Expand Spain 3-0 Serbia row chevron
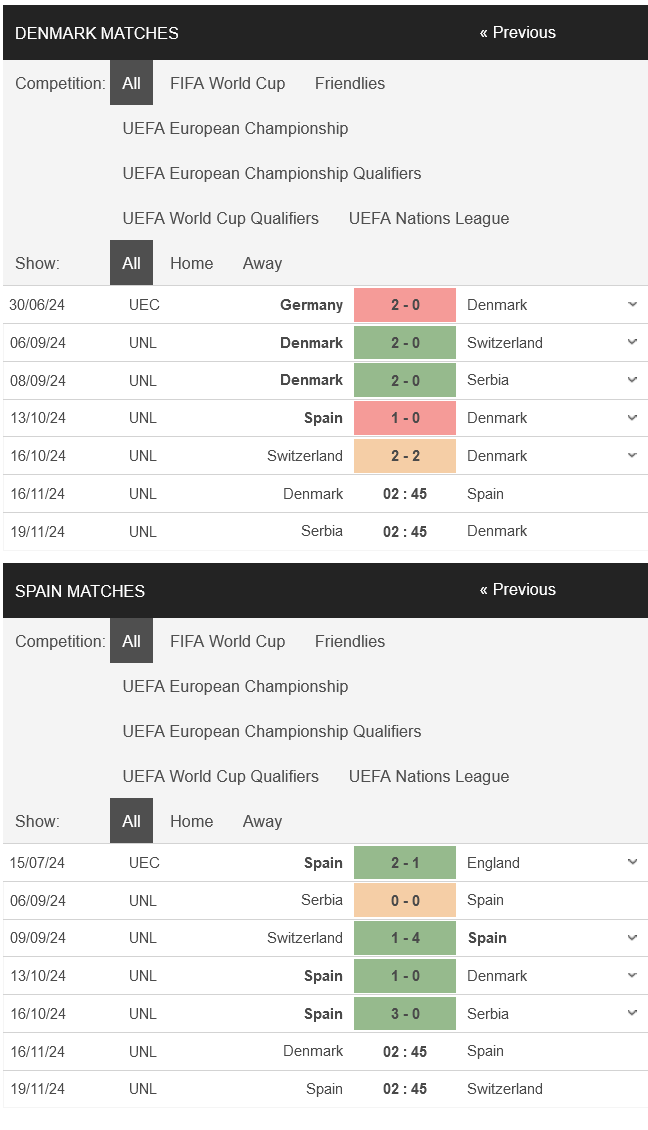Viewport: 648px width, 1130px height. pos(632,1013)
